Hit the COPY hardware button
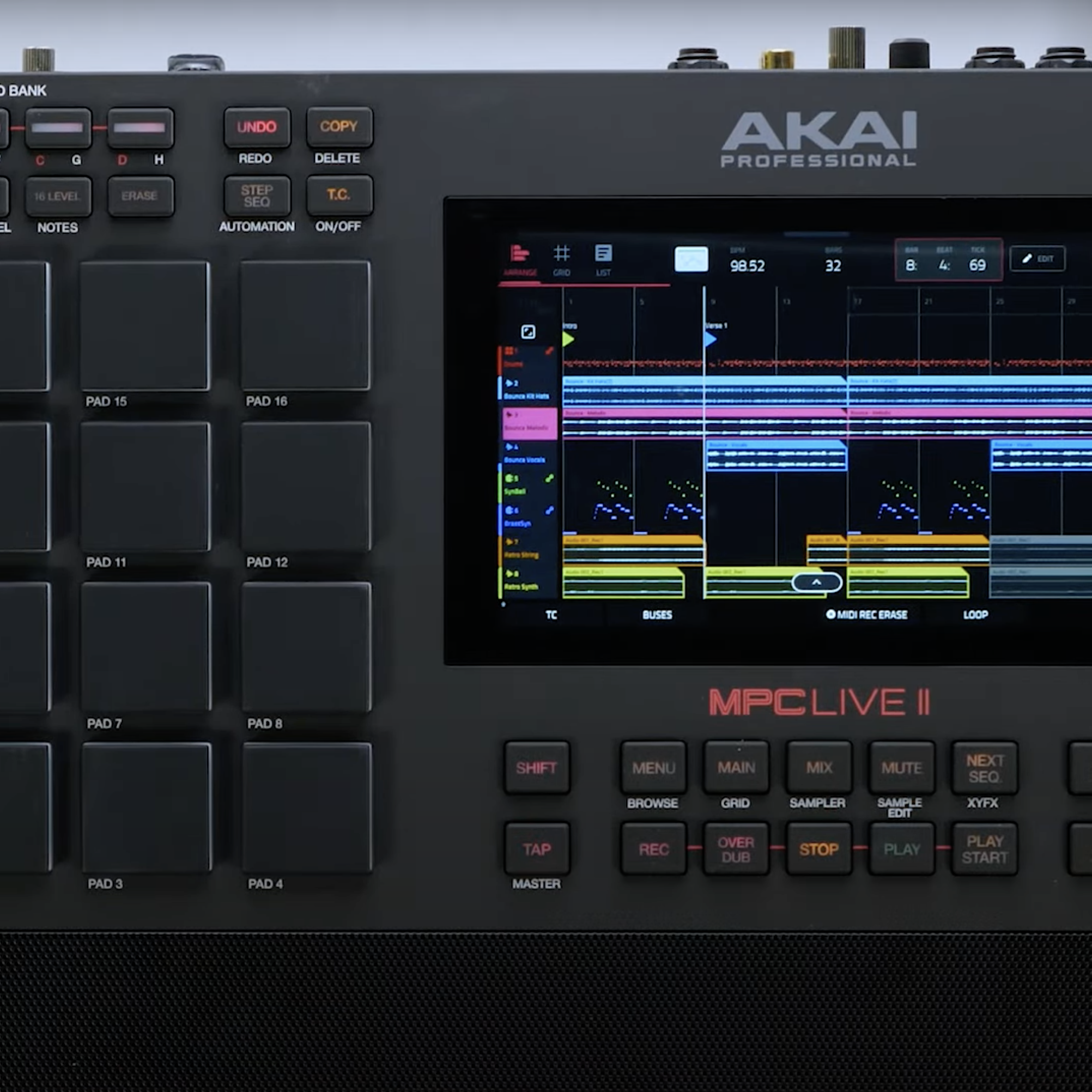 coord(339,126)
